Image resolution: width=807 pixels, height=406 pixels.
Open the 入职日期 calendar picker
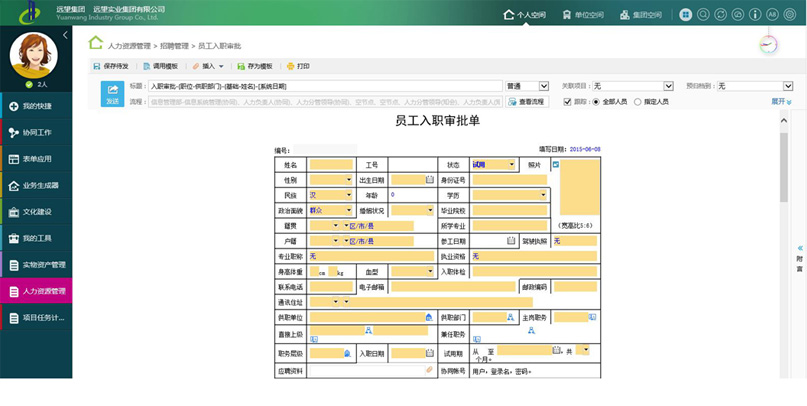point(430,353)
